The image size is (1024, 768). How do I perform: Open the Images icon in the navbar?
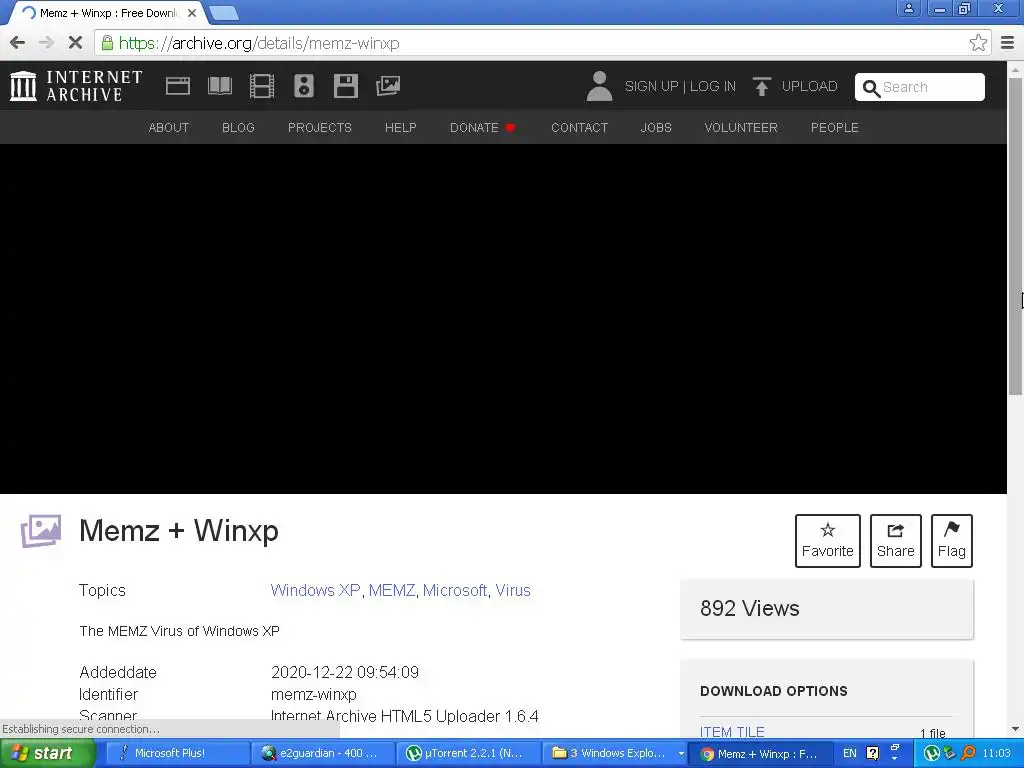click(388, 86)
